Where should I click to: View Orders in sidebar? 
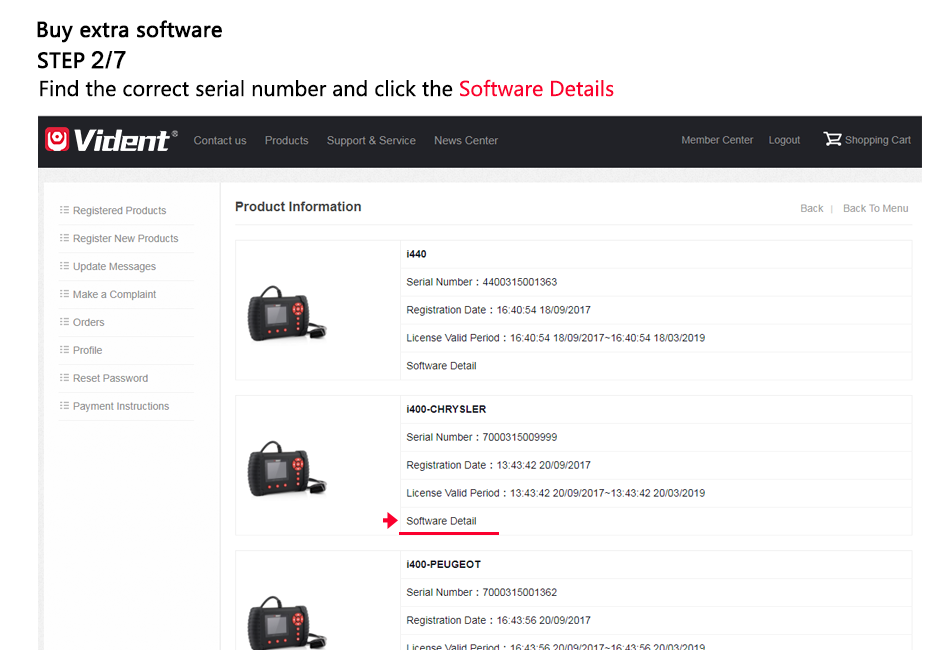click(88, 322)
